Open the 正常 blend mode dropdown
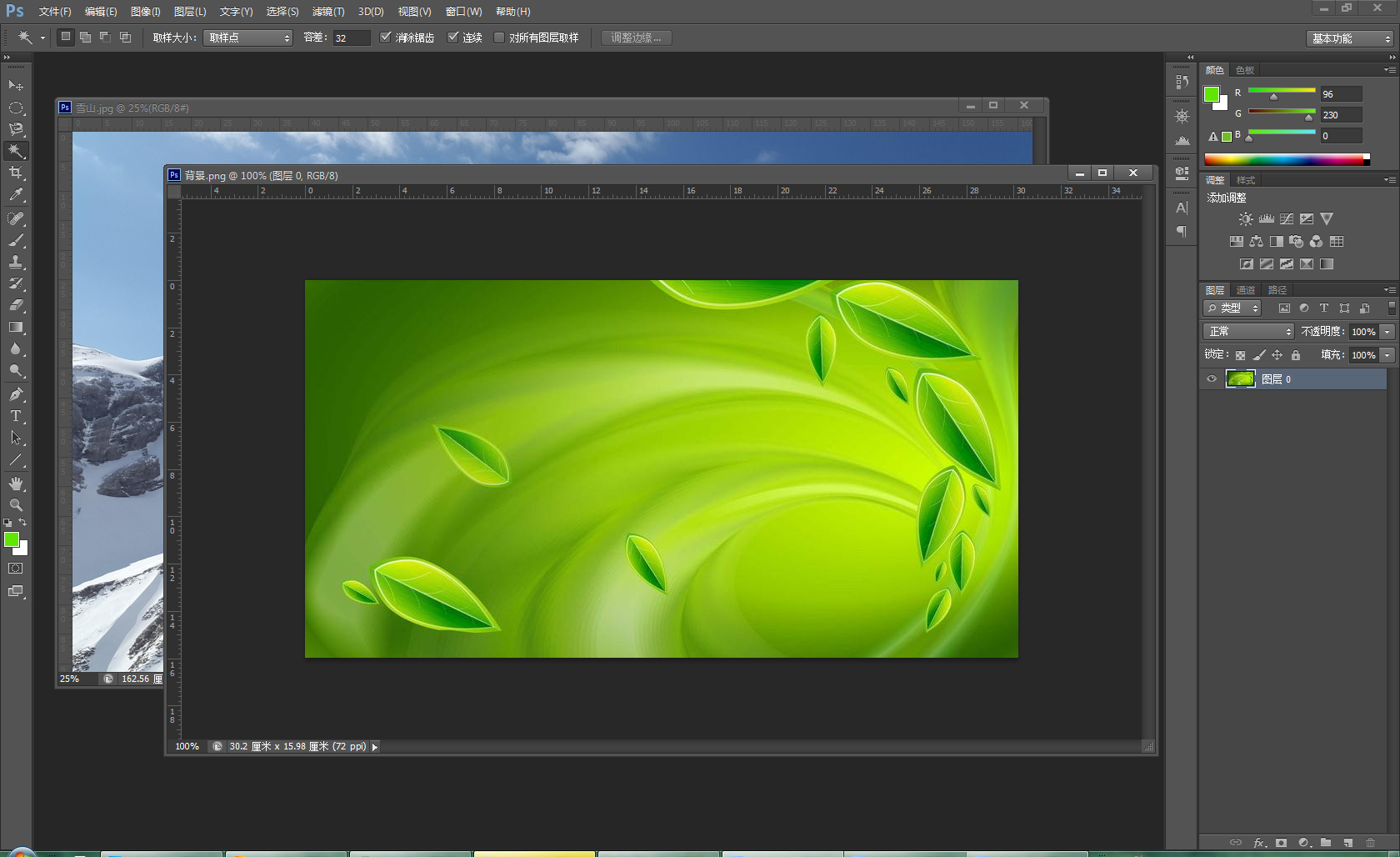The image size is (1400, 857). click(1248, 332)
